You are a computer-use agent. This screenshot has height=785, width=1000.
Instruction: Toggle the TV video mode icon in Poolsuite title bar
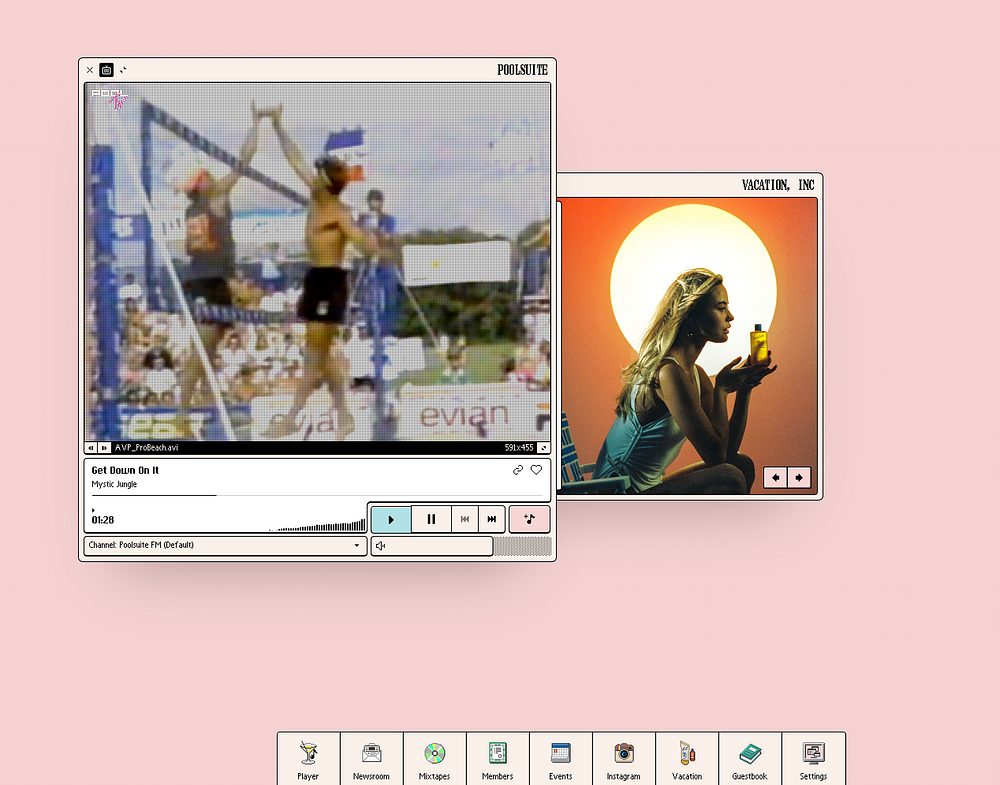click(107, 70)
